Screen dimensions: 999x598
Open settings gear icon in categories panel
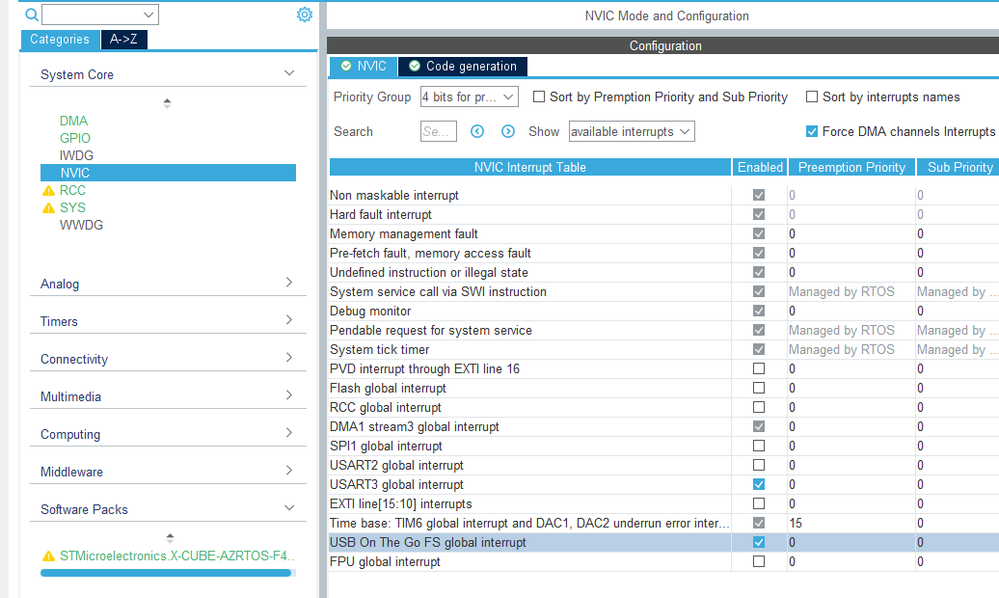[305, 15]
